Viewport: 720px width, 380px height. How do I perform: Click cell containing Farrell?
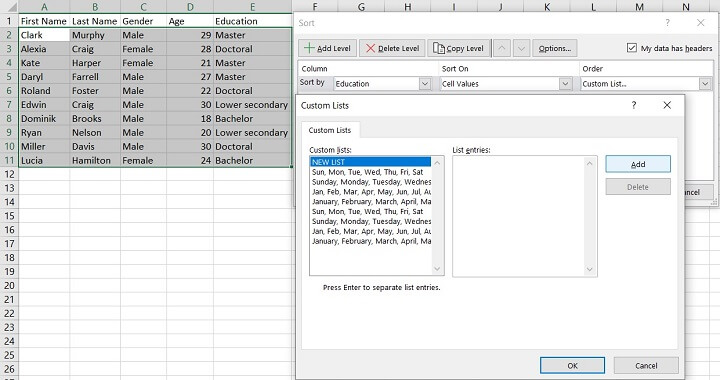(x=95, y=77)
